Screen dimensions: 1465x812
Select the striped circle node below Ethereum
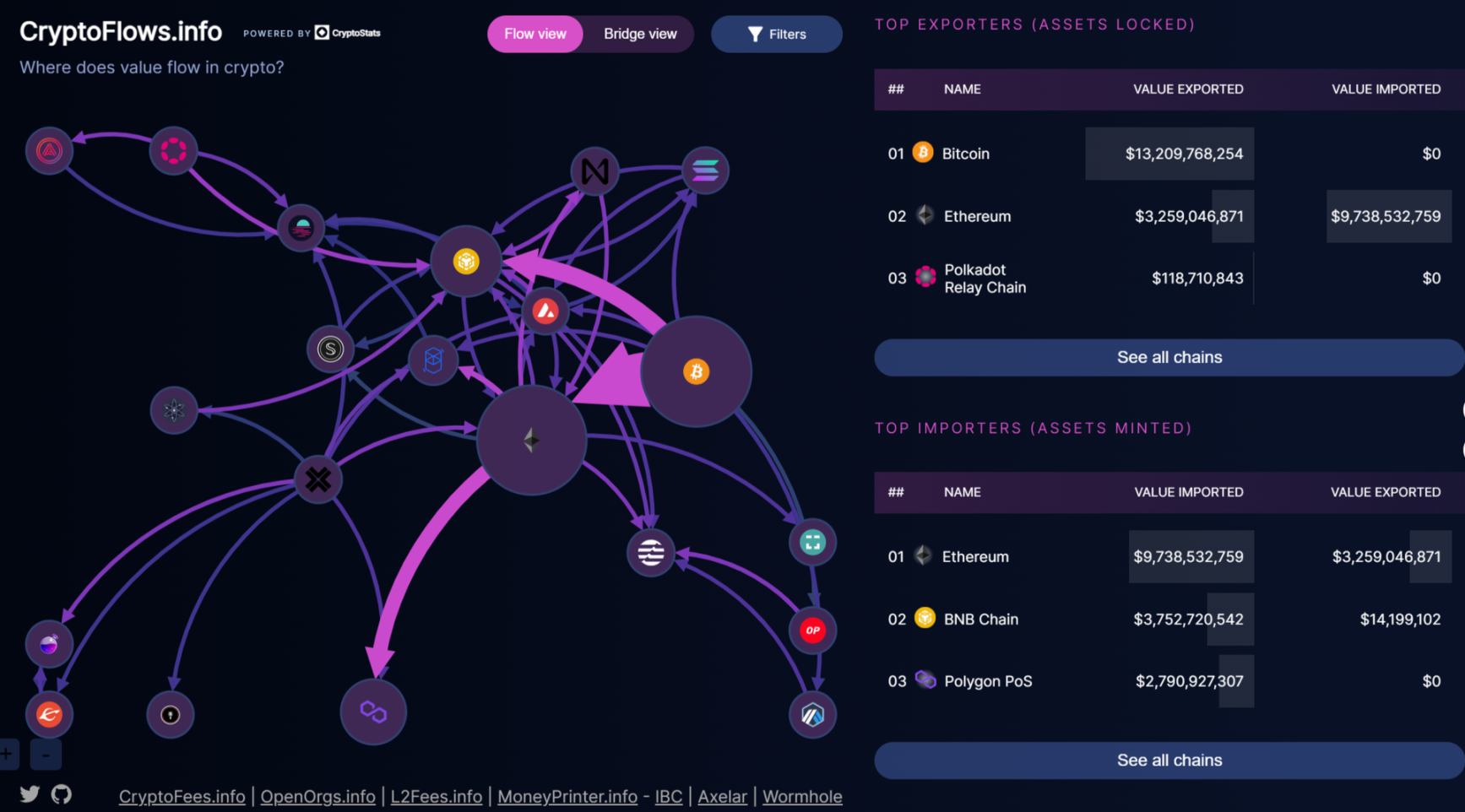[650, 553]
